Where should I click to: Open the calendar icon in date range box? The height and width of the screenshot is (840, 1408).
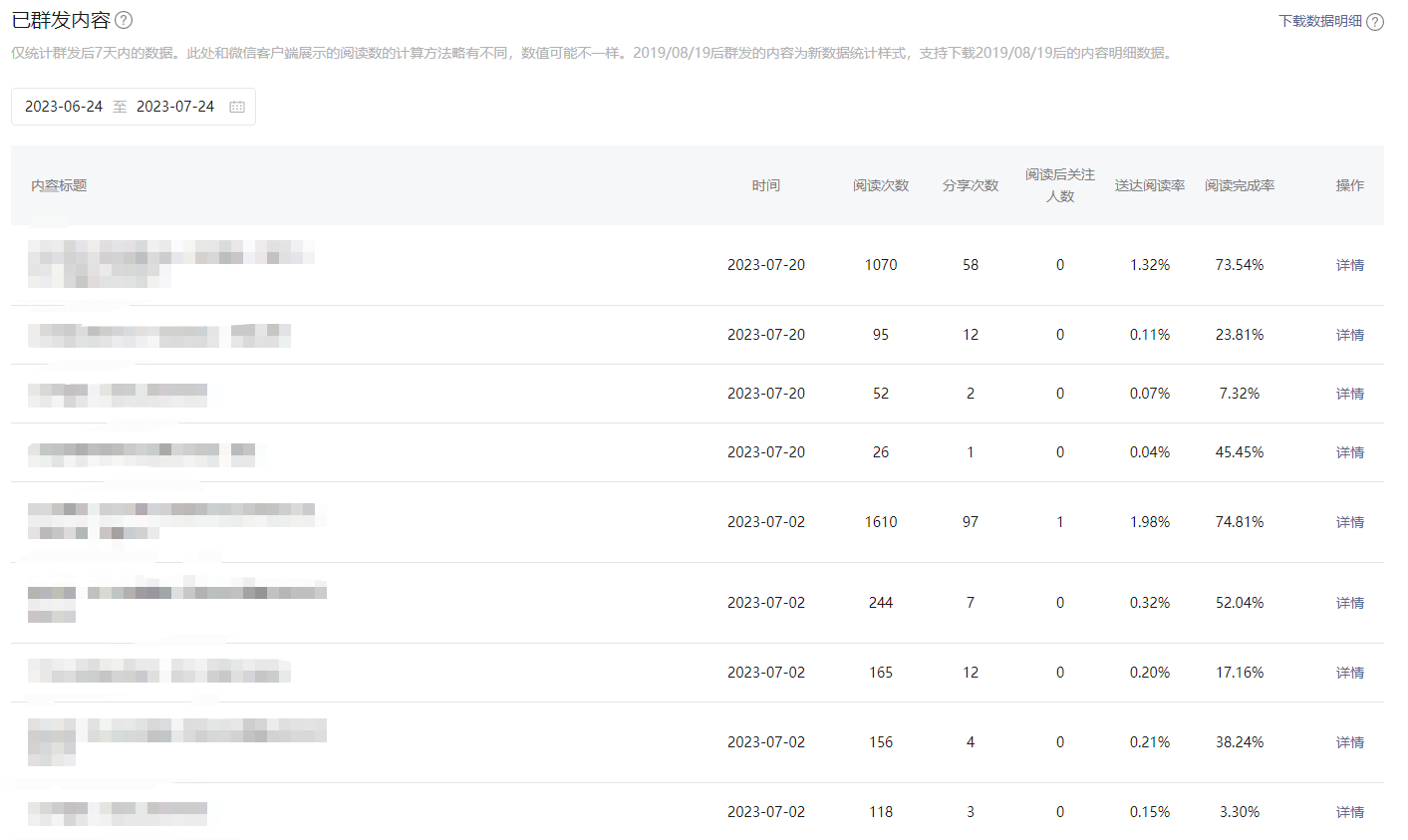tap(237, 107)
